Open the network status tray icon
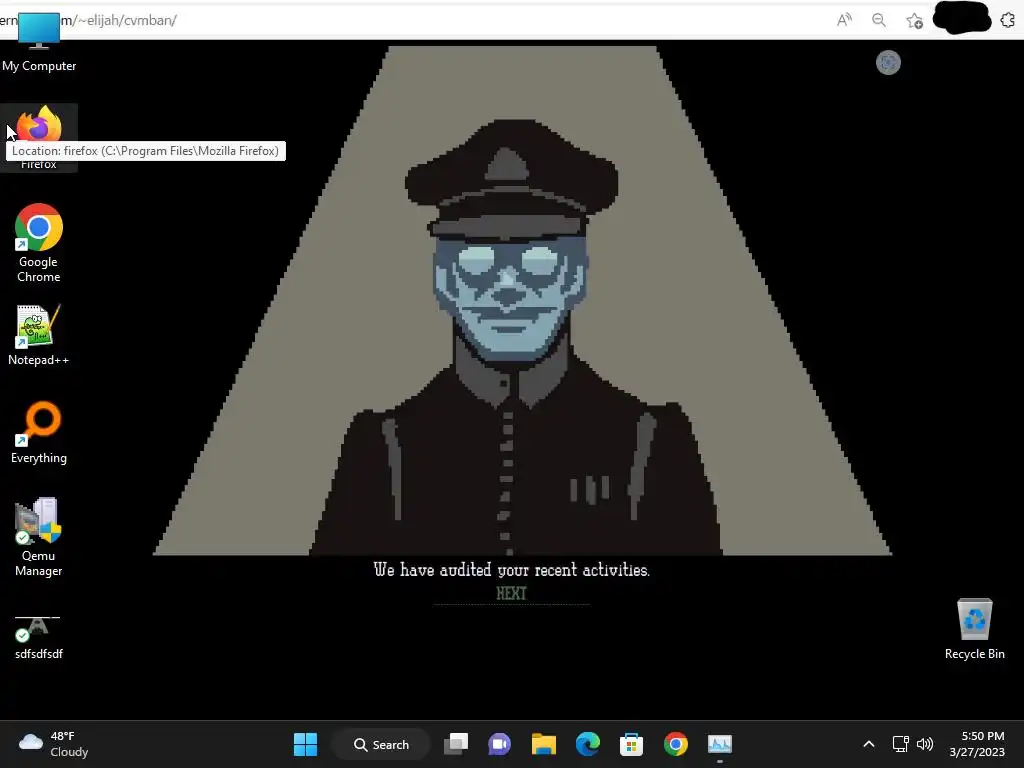This screenshot has height=768, width=1024. coord(901,744)
